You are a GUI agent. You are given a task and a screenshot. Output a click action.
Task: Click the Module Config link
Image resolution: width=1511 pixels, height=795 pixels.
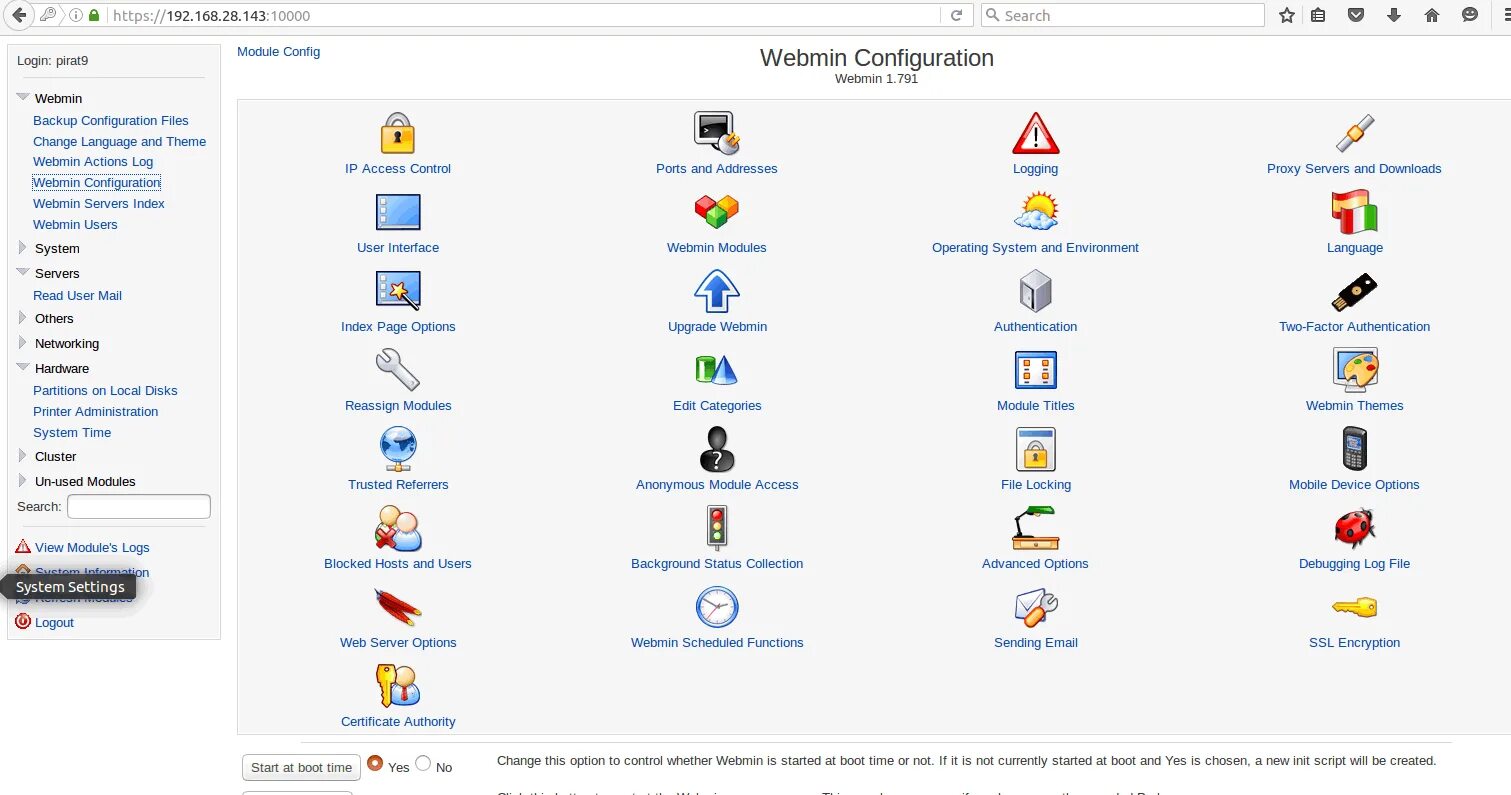click(278, 51)
